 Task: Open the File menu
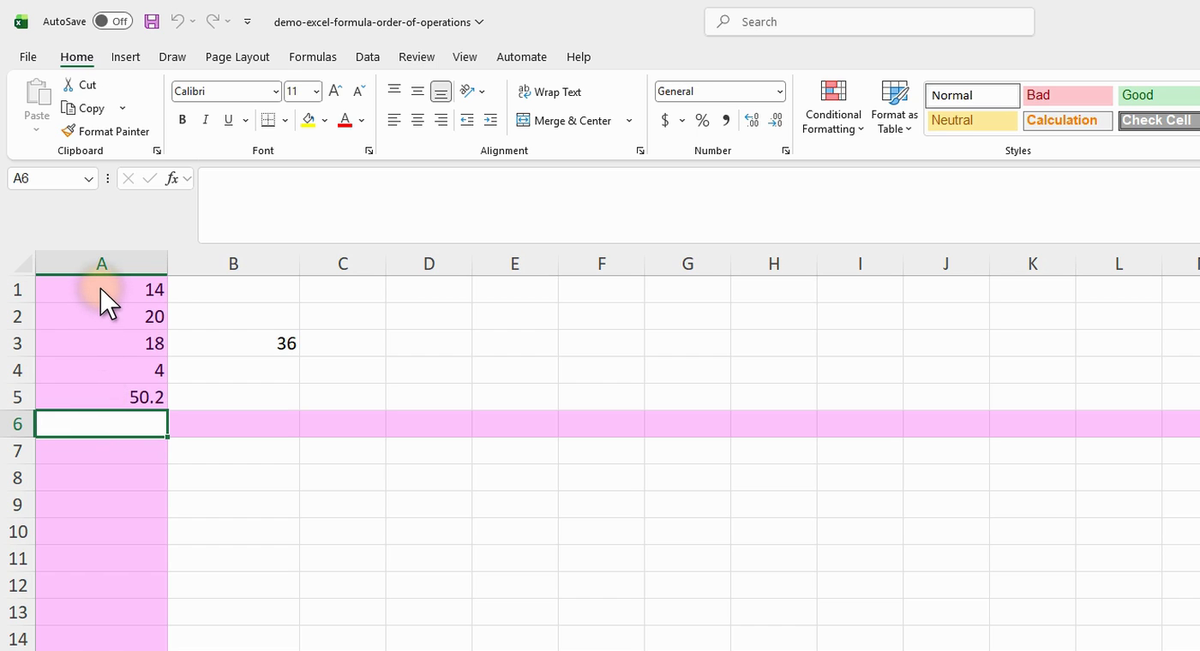click(x=28, y=57)
